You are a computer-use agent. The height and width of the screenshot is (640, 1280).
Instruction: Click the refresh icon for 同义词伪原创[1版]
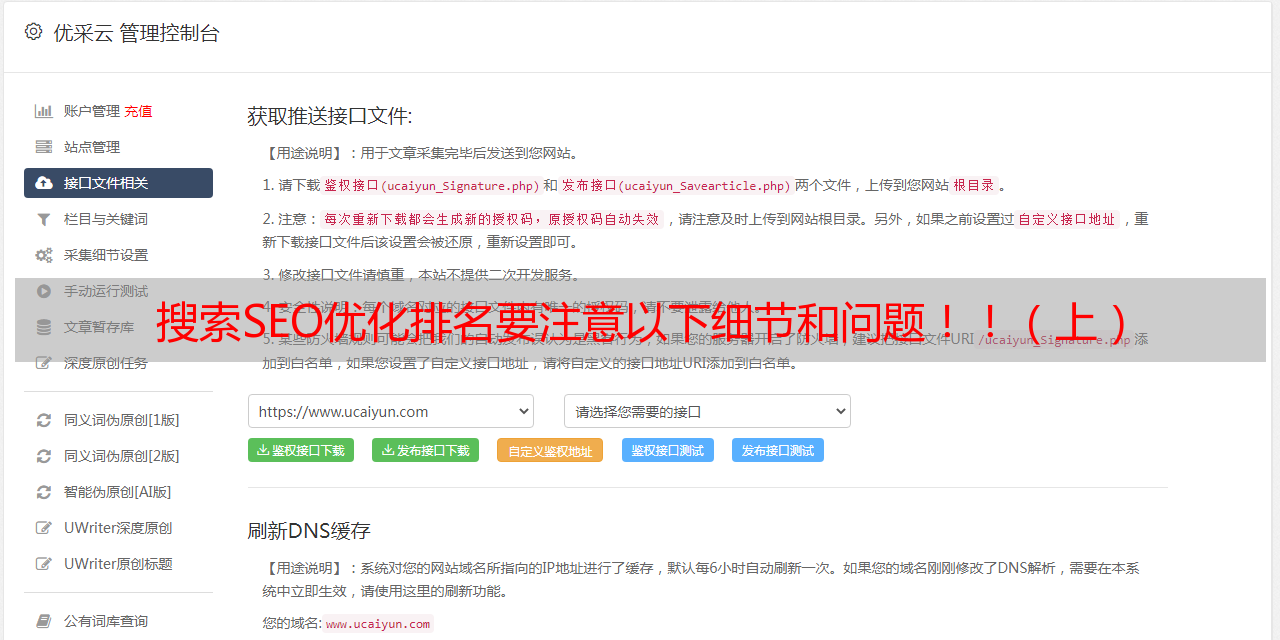point(44,420)
